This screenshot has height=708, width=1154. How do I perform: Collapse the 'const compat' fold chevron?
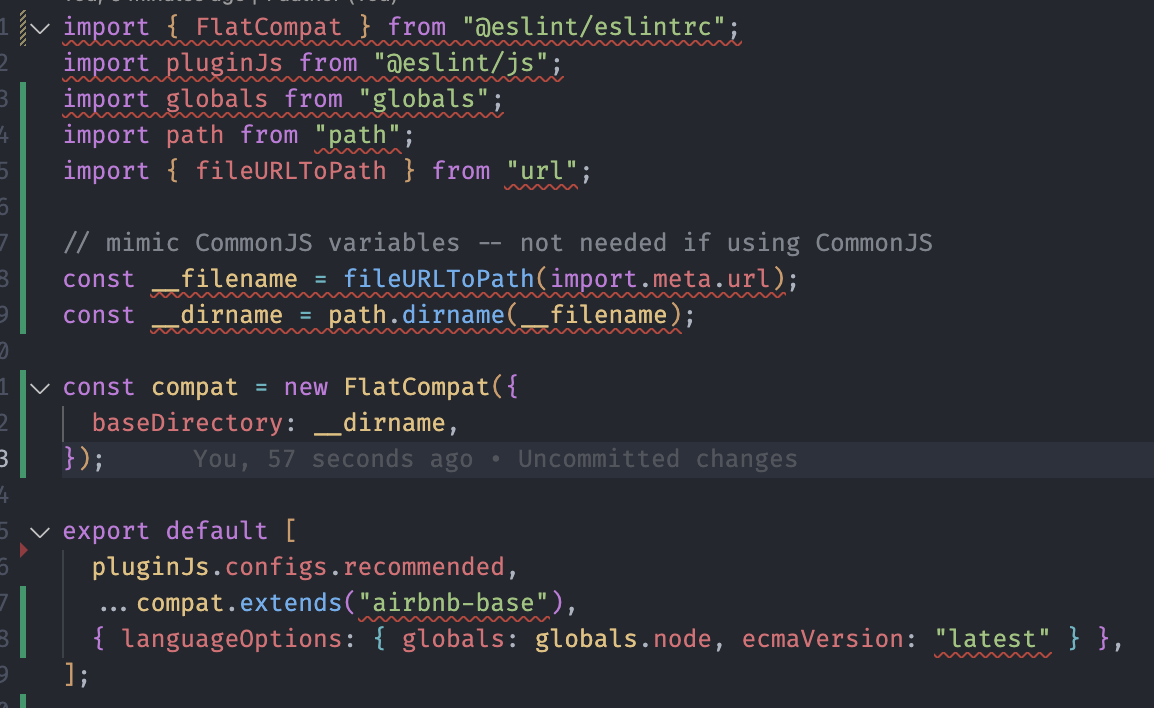[x=40, y=388]
